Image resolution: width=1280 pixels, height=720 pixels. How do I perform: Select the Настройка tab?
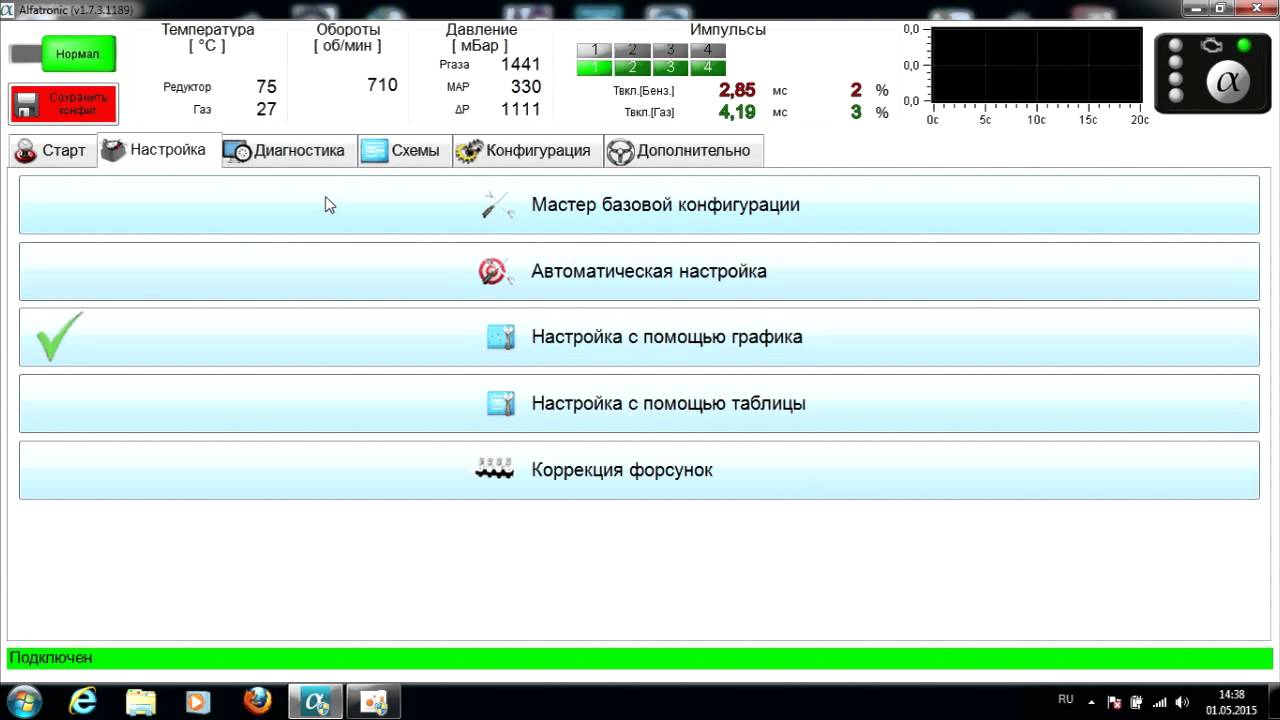point(158,150)
